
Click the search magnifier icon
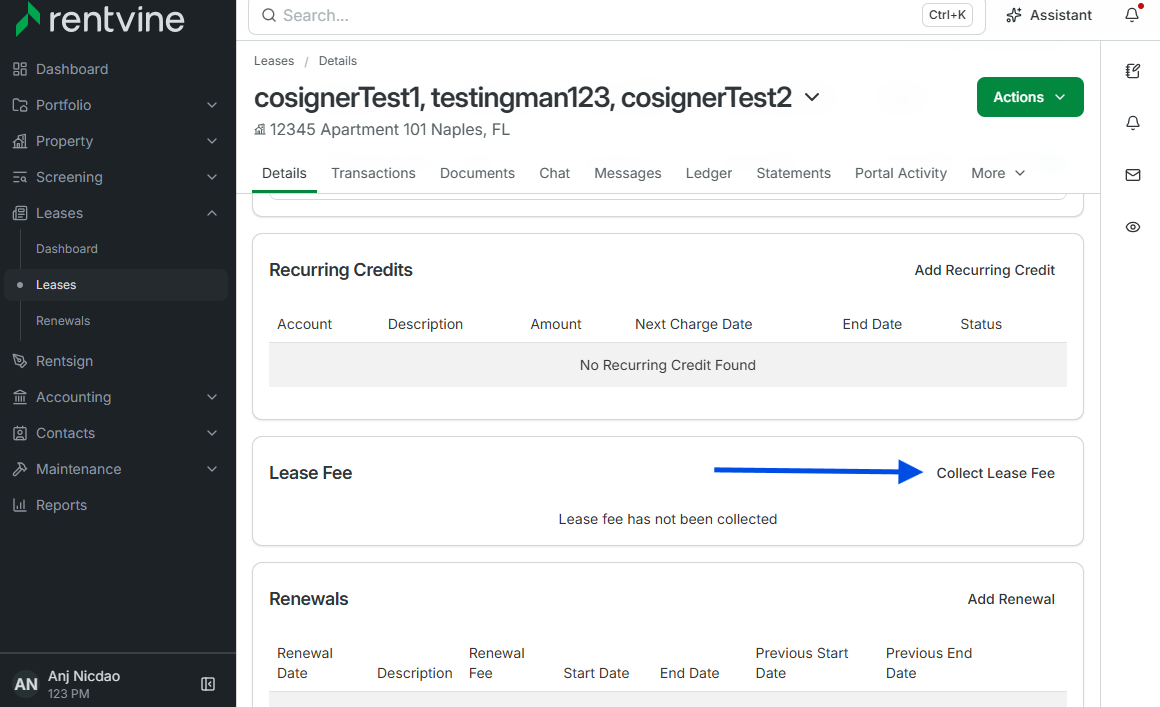tap(269, 16)
